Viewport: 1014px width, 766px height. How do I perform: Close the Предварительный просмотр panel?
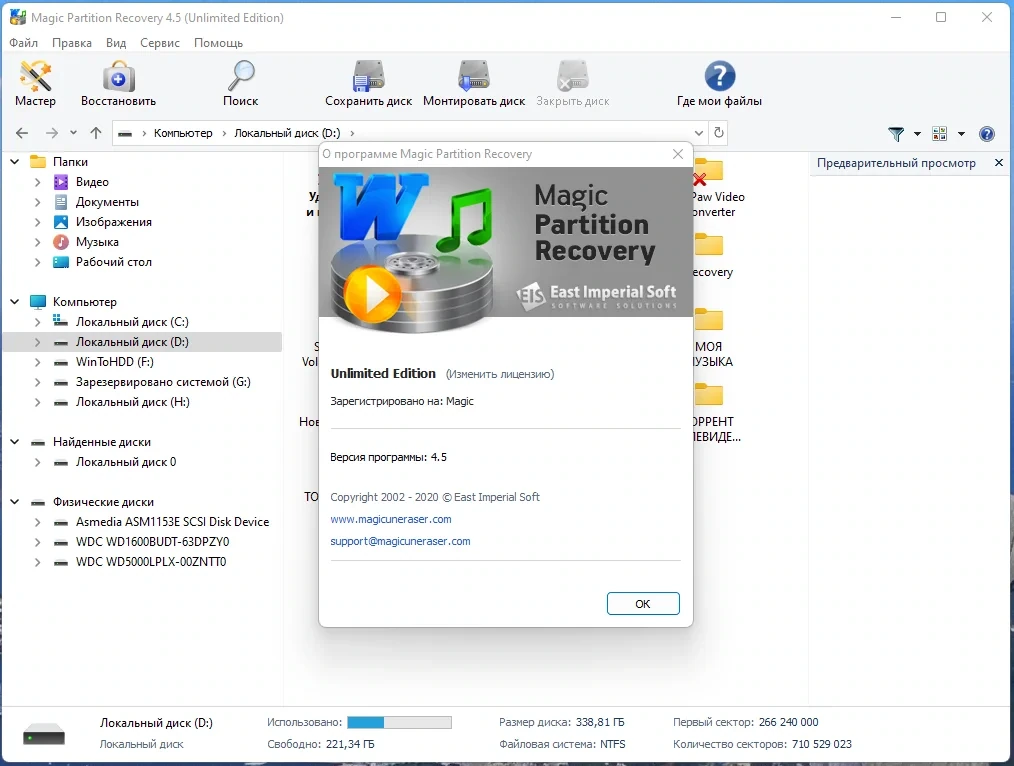998,163
